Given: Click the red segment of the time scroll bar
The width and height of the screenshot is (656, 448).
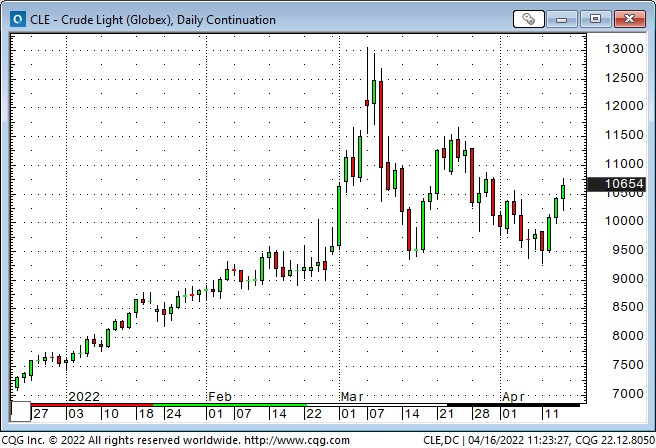Looking at the screenshot, I should (x=92, y=405).
